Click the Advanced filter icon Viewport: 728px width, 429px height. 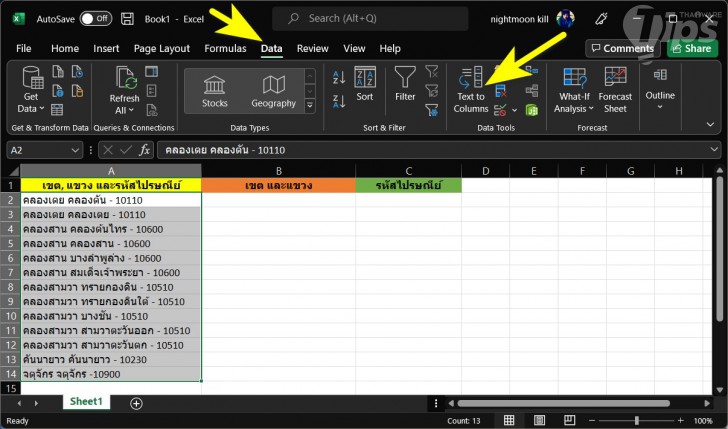432,110
